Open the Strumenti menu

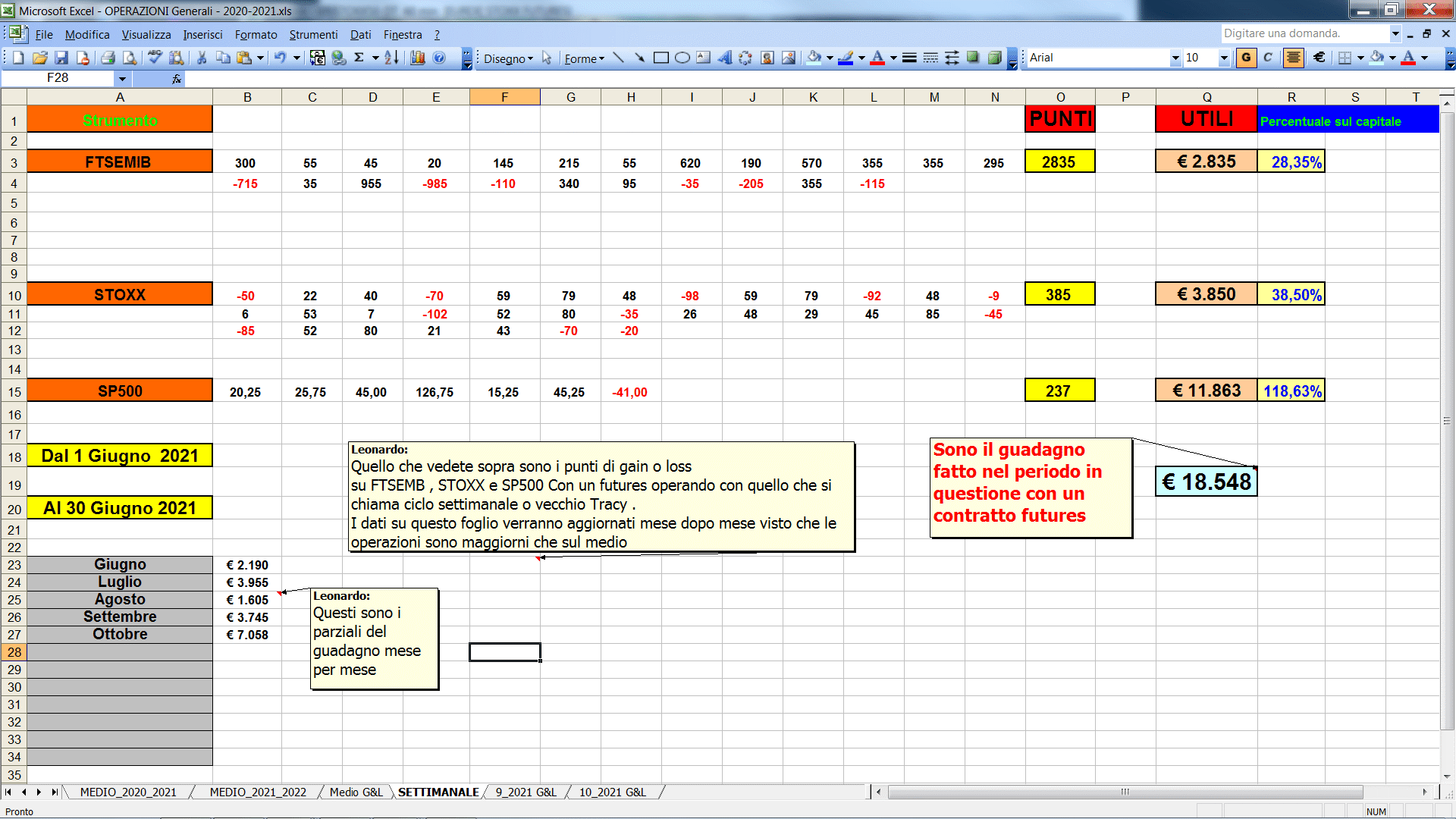click(313, 35)
